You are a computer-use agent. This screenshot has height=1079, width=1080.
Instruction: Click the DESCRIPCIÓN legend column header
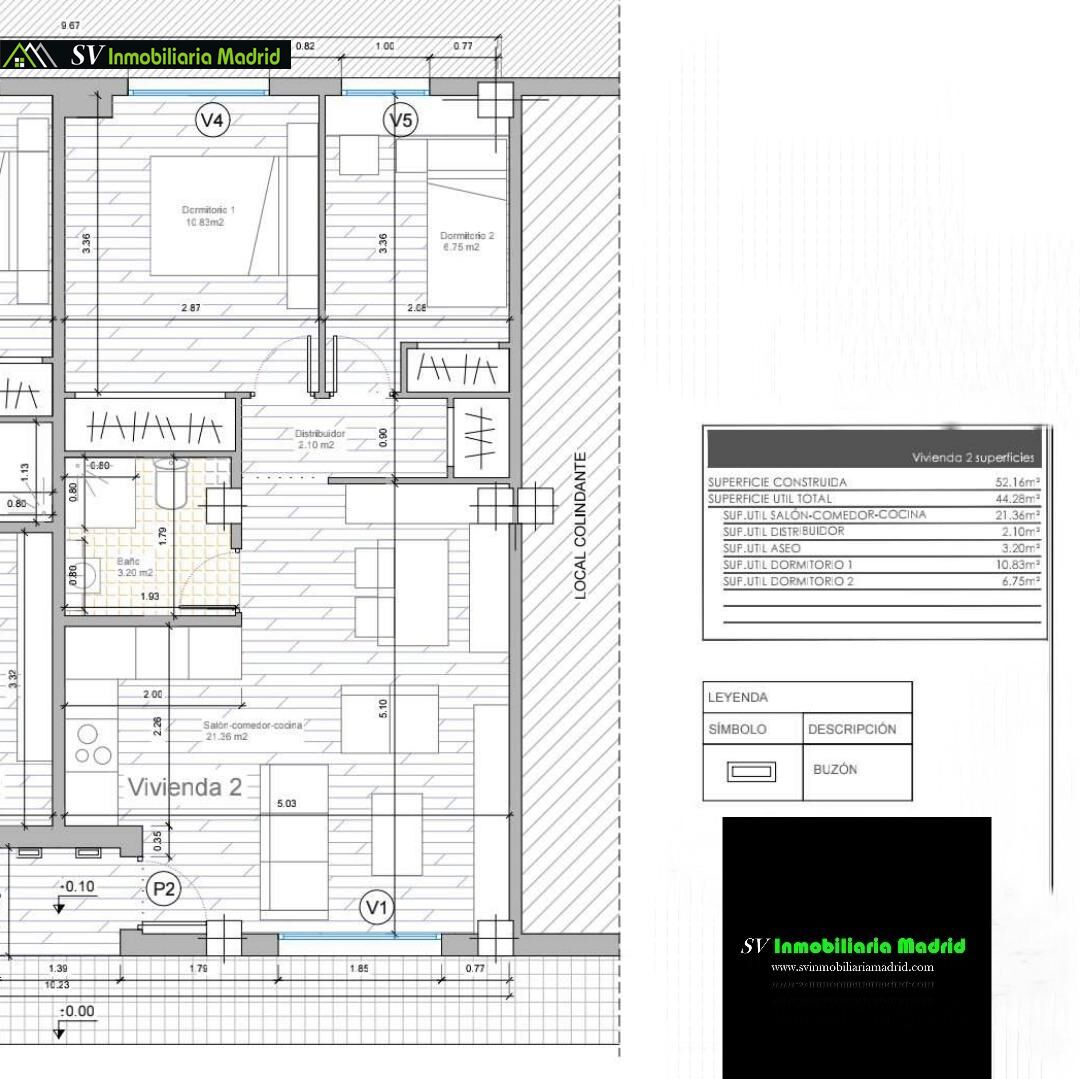pos(852,729)
